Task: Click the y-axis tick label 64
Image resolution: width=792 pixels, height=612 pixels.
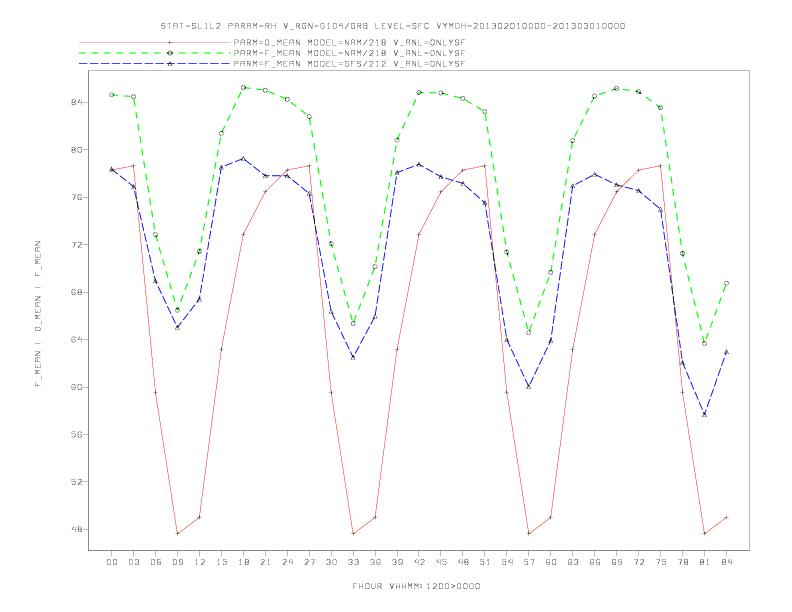Action: (x=77, y=340)
